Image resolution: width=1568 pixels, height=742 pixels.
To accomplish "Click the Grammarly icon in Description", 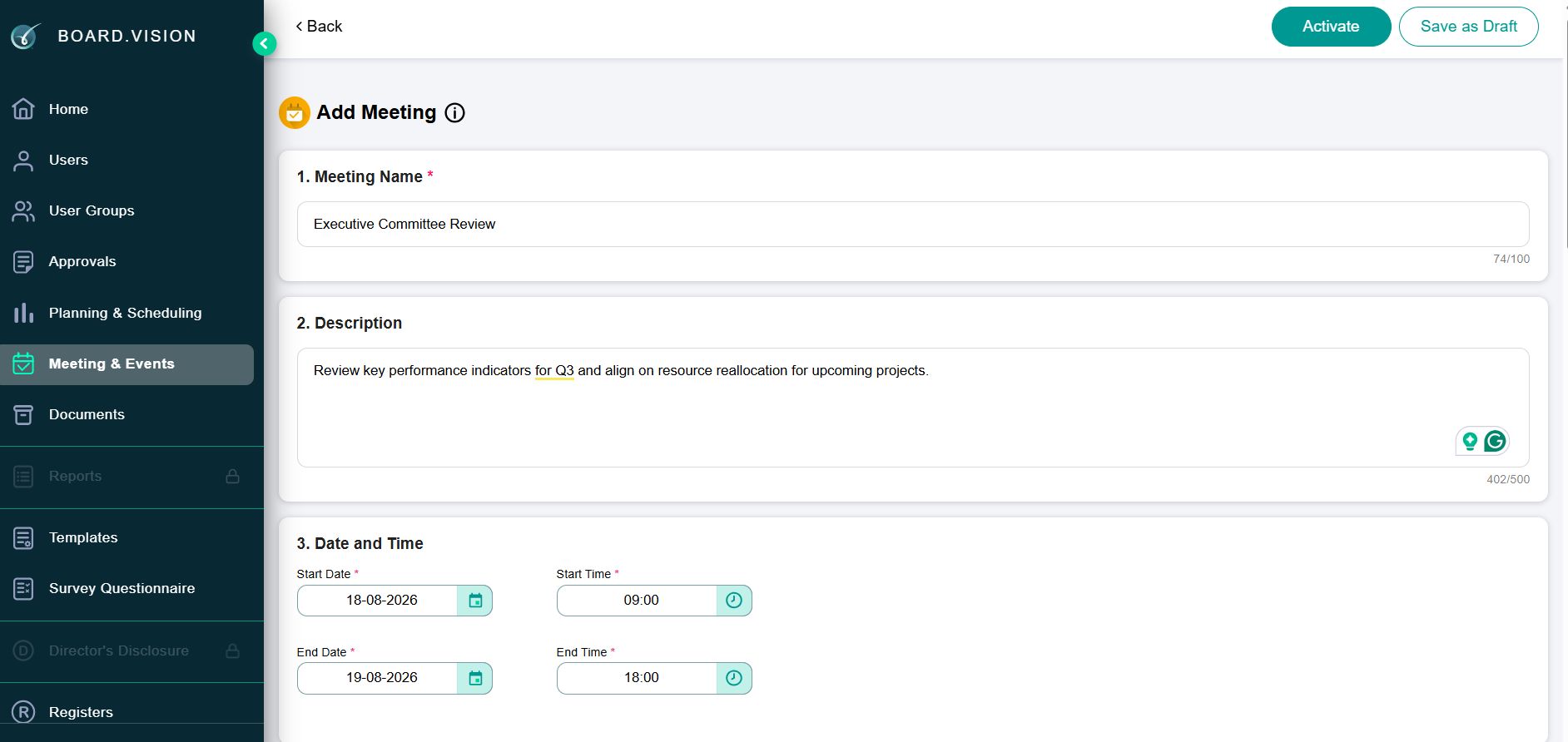I will click(1496, 441).
